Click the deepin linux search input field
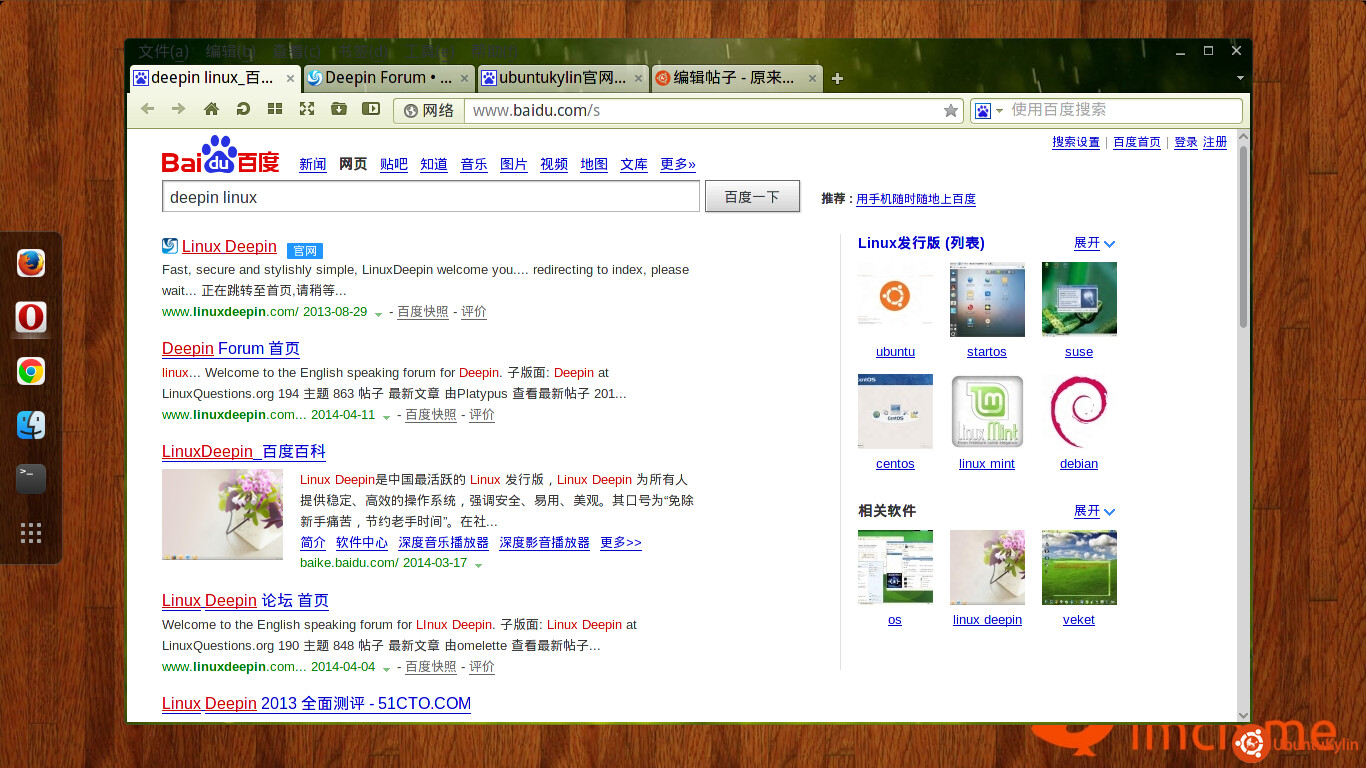Viewport: 1366px width, 768px height. pyautogui.click(x=430, y=197)
